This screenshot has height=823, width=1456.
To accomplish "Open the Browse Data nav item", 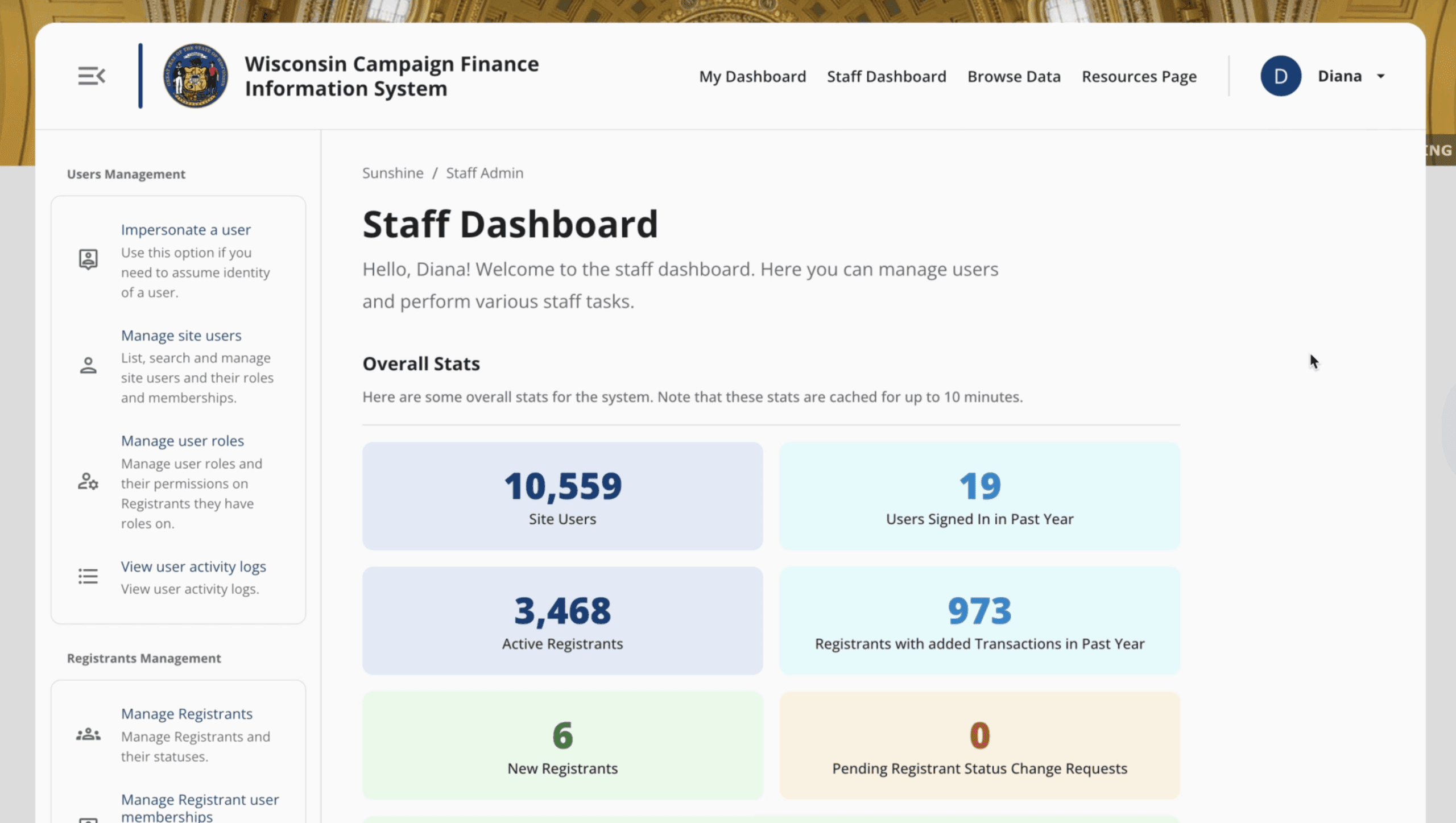I will tap(1014, 76).
